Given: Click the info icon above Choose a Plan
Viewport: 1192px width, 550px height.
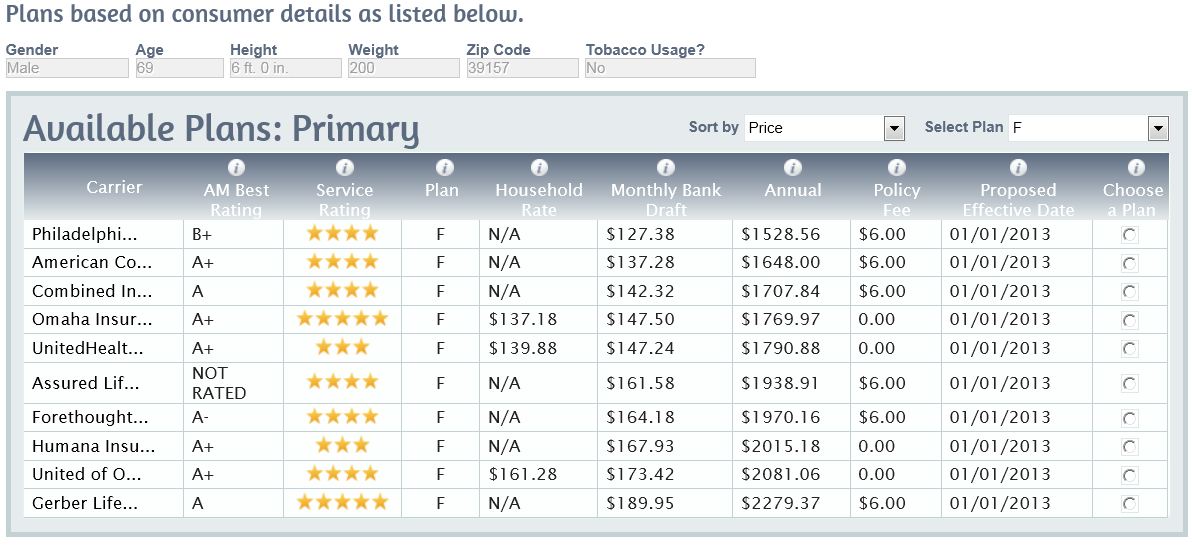Looking at the screenshot, I should tap(1135, 168).
